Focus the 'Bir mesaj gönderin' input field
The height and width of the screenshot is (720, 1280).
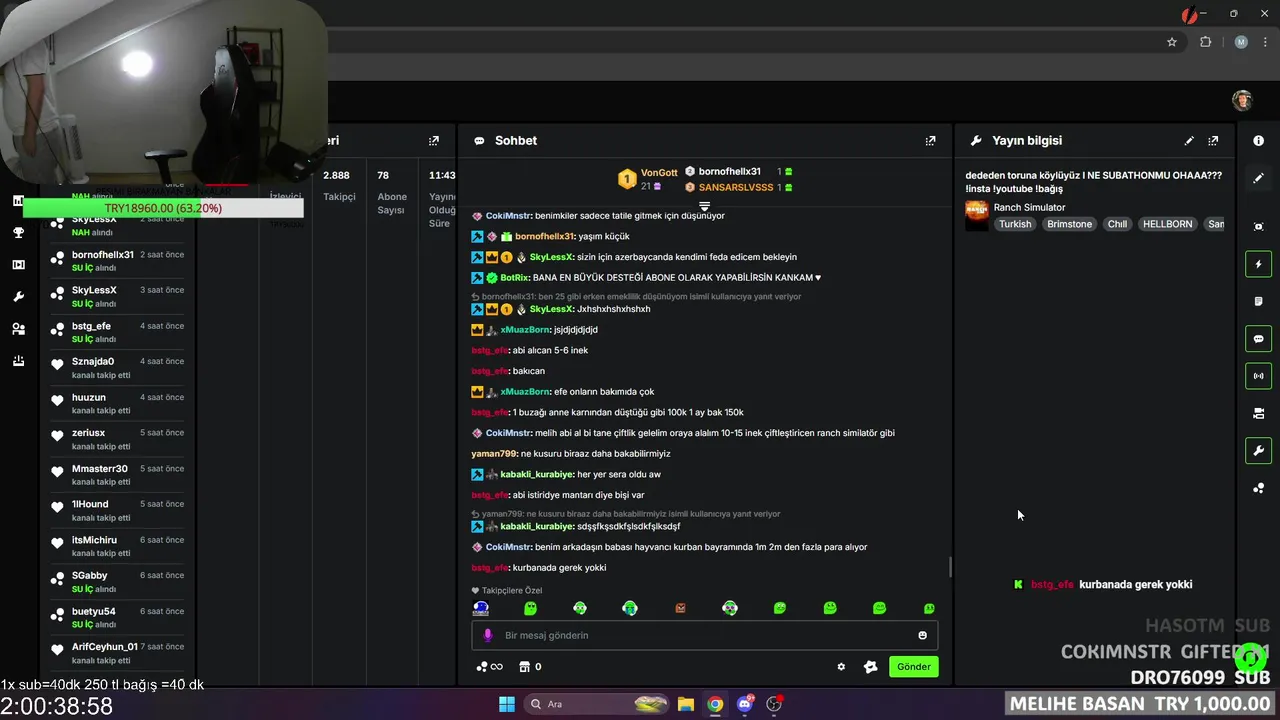pos(705,635)
